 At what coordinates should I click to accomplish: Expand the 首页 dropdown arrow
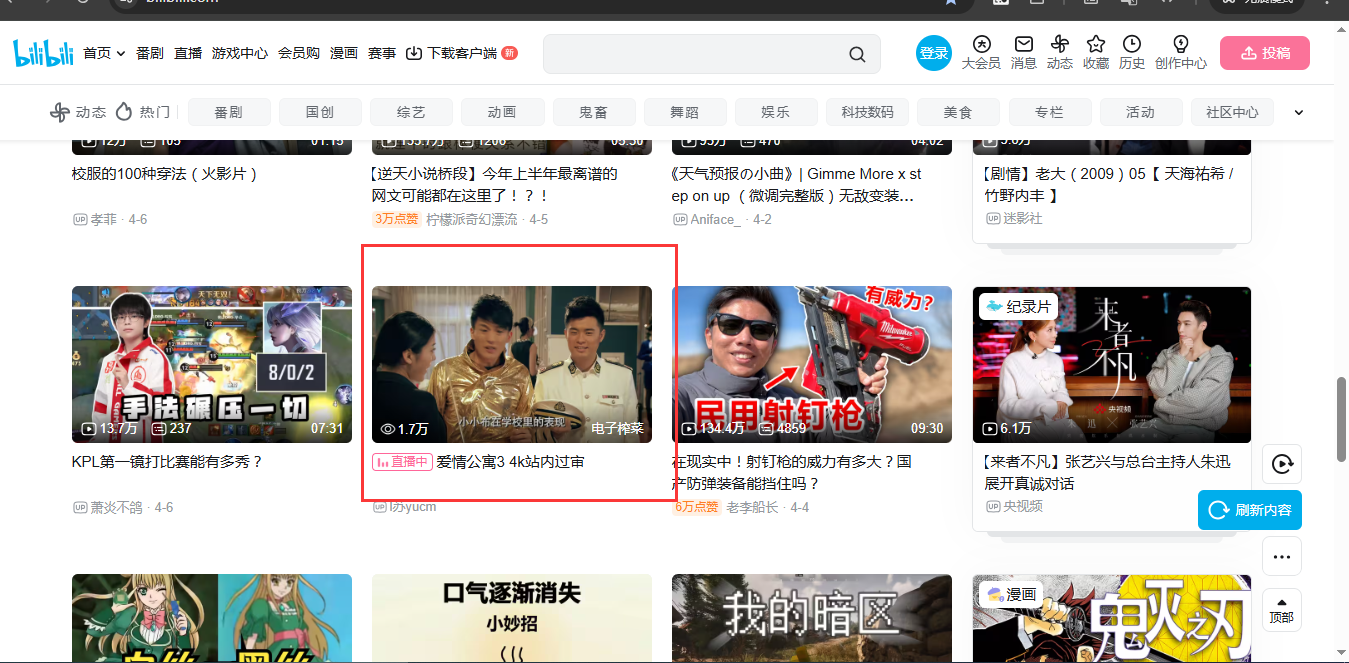[121, 54]
